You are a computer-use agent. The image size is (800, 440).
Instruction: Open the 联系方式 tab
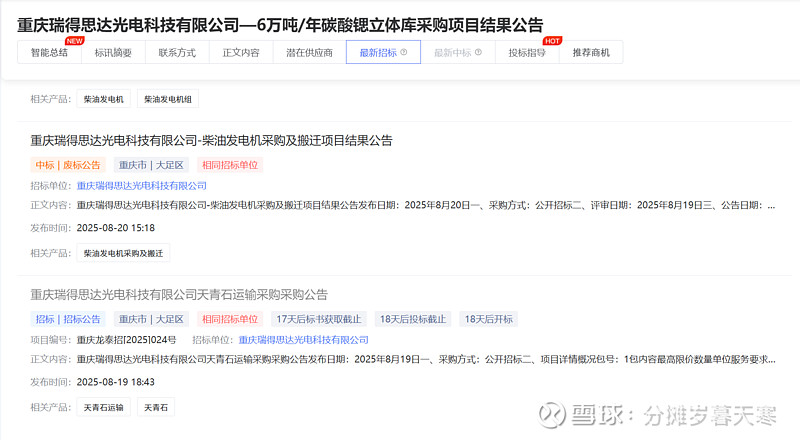(177, 53)
